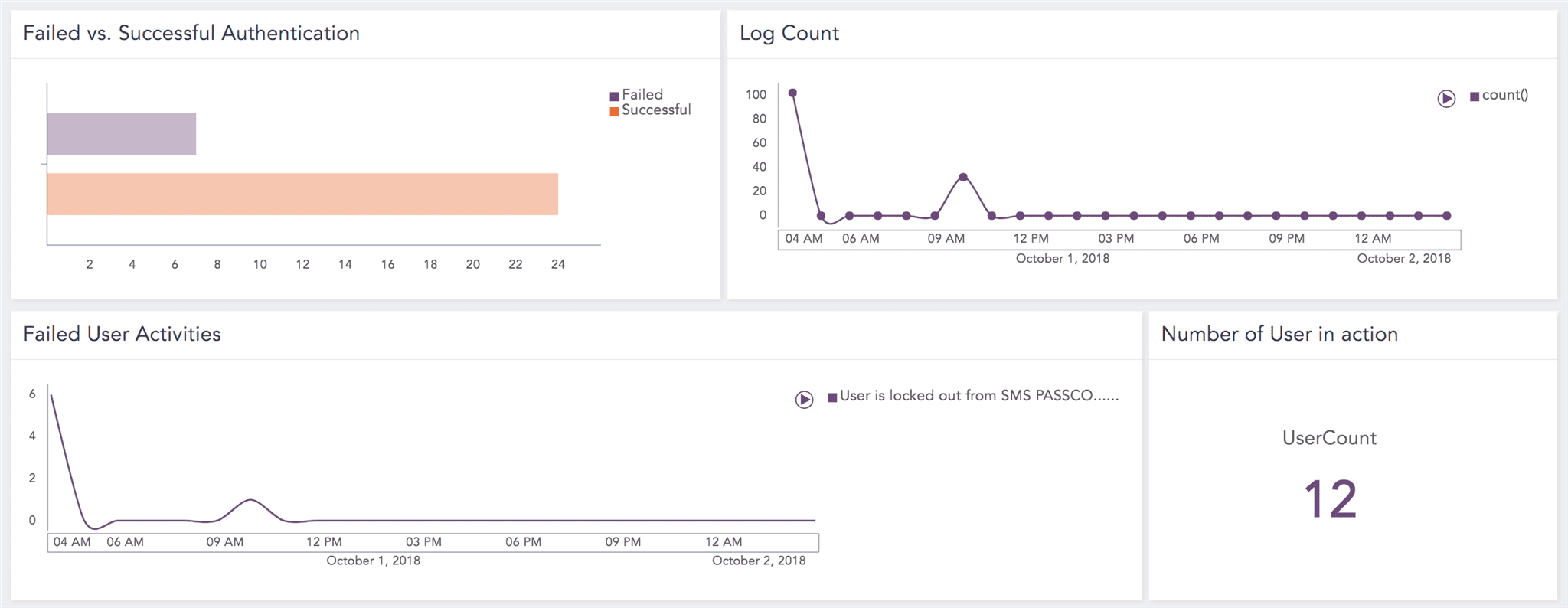Image resolution: width=1568 pixels, height=608 pixels.
Task: Click the orange Successful legend swatch
Action: pos(614,112)
